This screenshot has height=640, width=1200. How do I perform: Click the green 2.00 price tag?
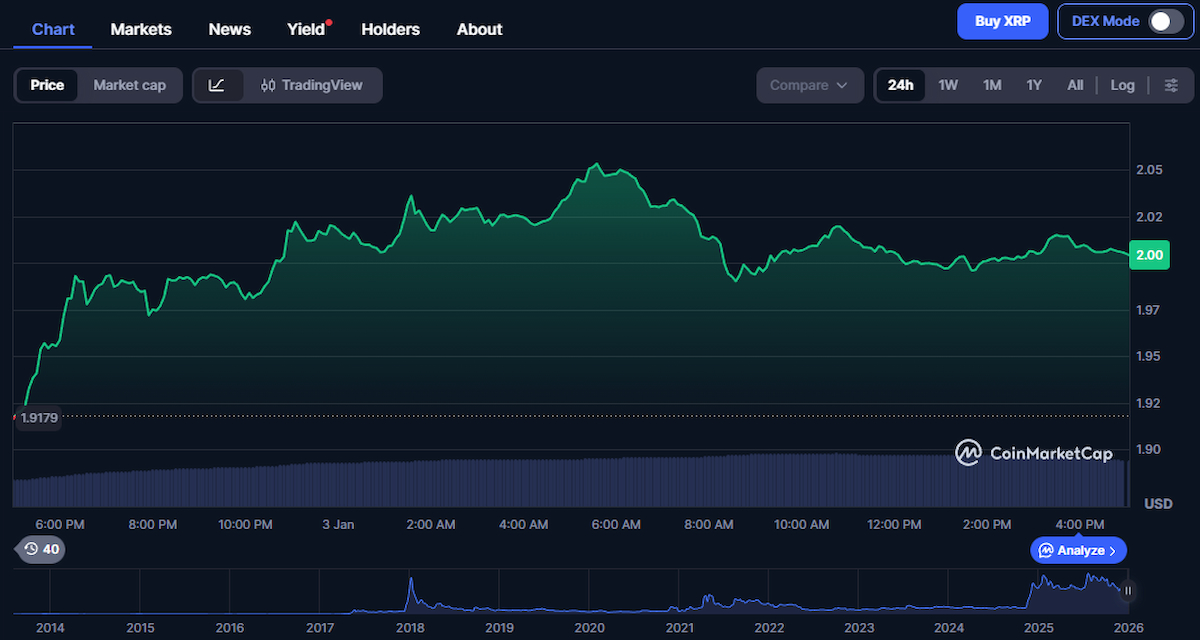[x=1149, y=255]
